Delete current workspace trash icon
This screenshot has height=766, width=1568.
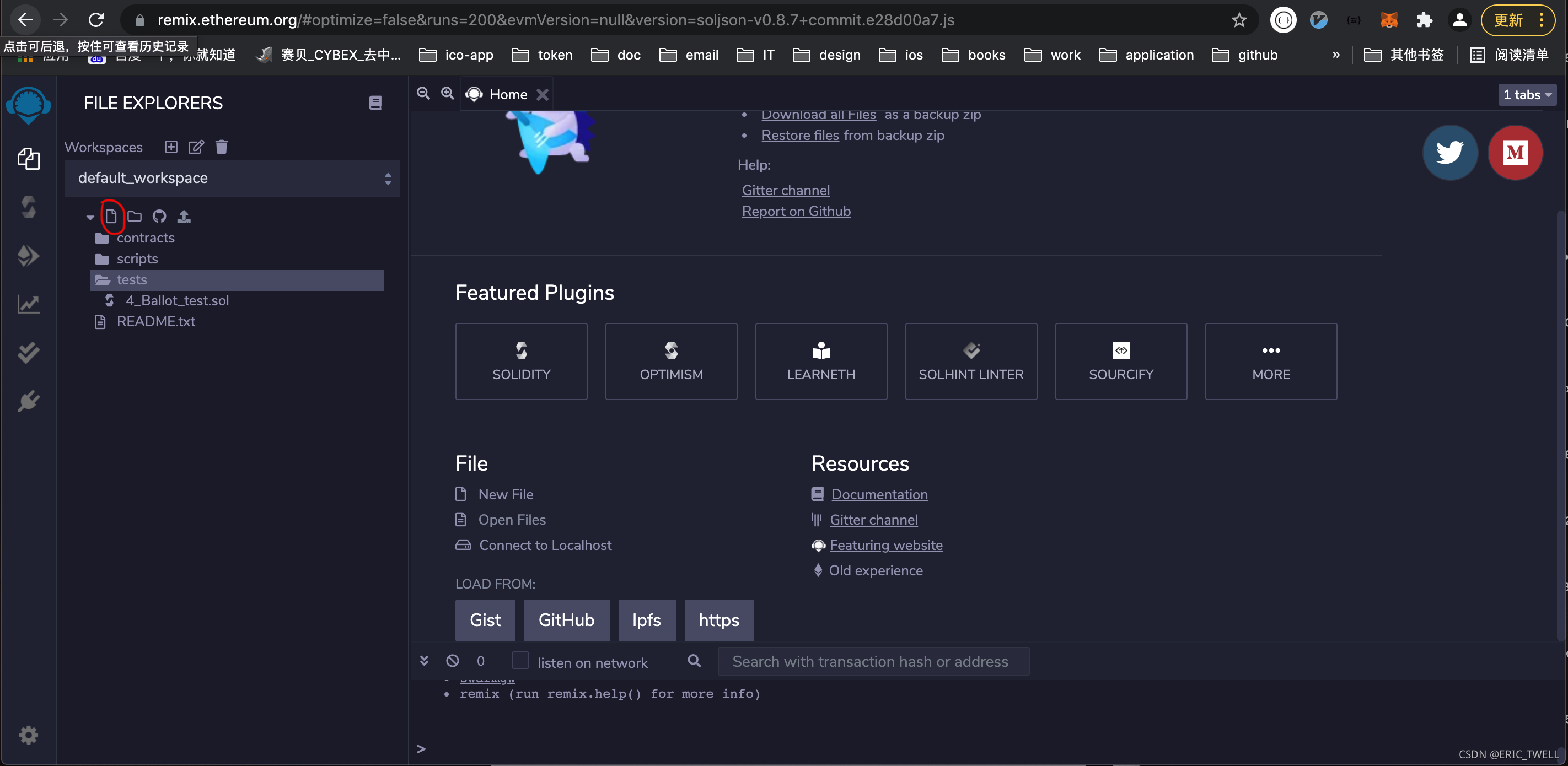(222, 147)
